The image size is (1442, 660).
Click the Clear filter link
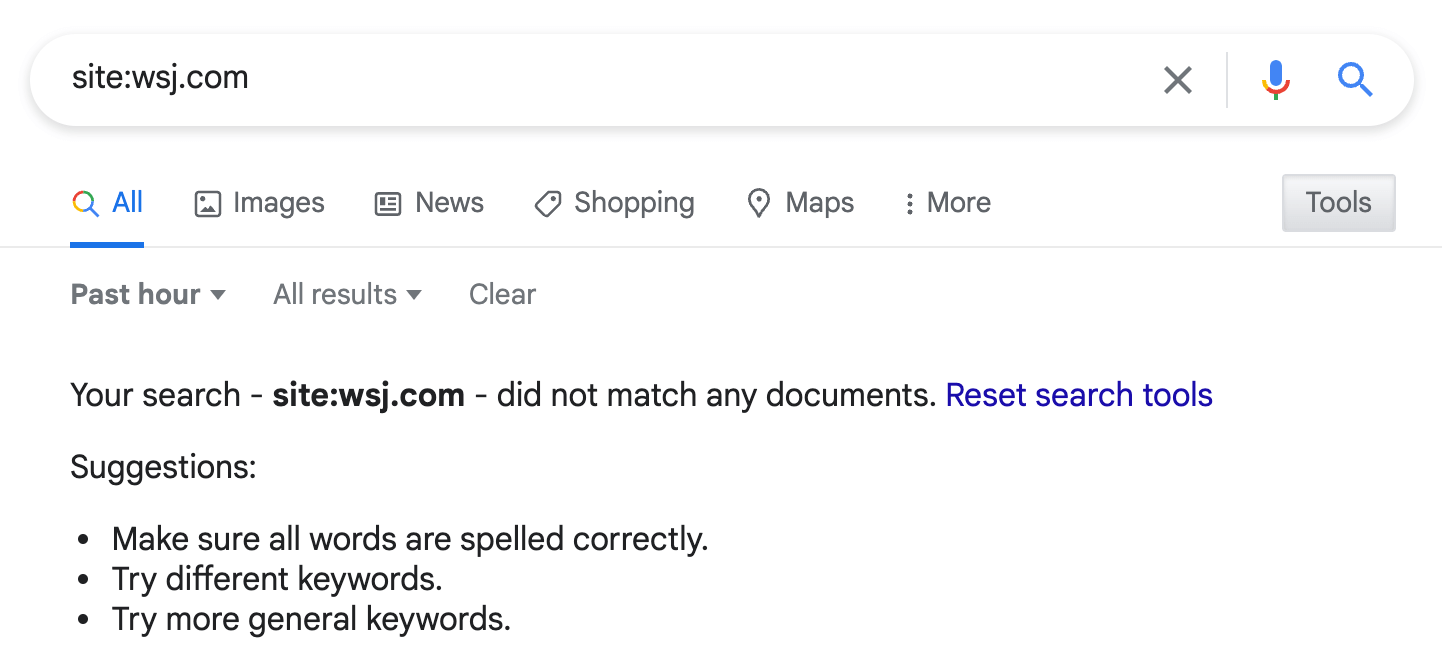pos(502,294)
